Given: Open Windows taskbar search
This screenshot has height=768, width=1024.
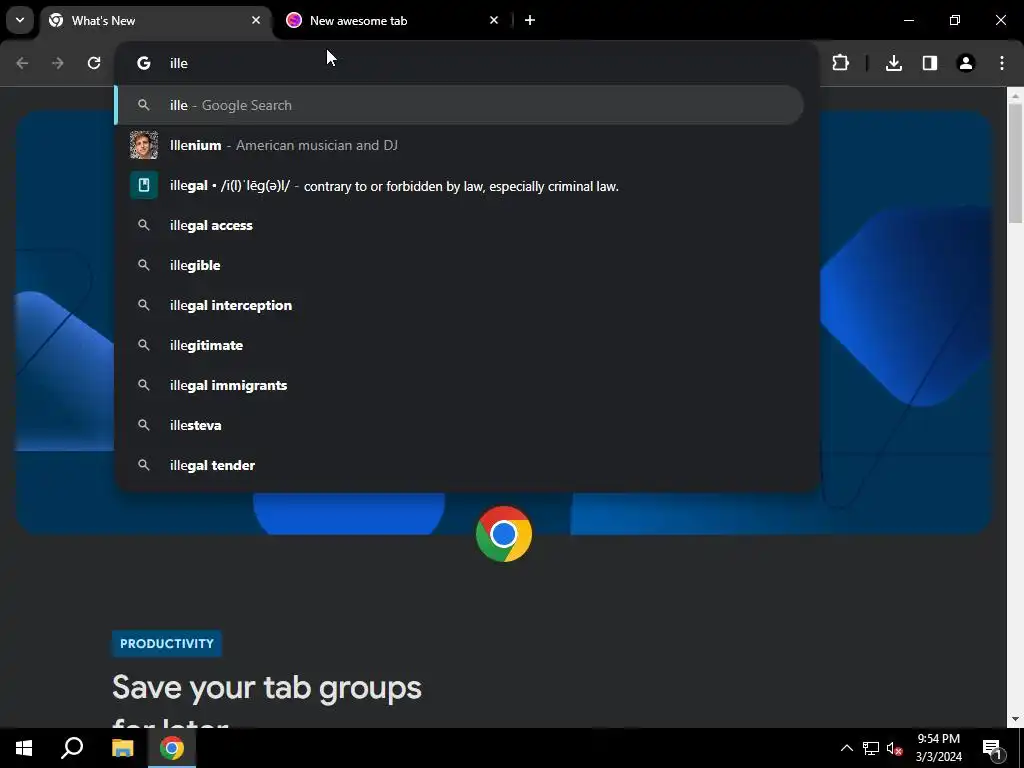Looking at the screenshot, I should click(72, 748).
